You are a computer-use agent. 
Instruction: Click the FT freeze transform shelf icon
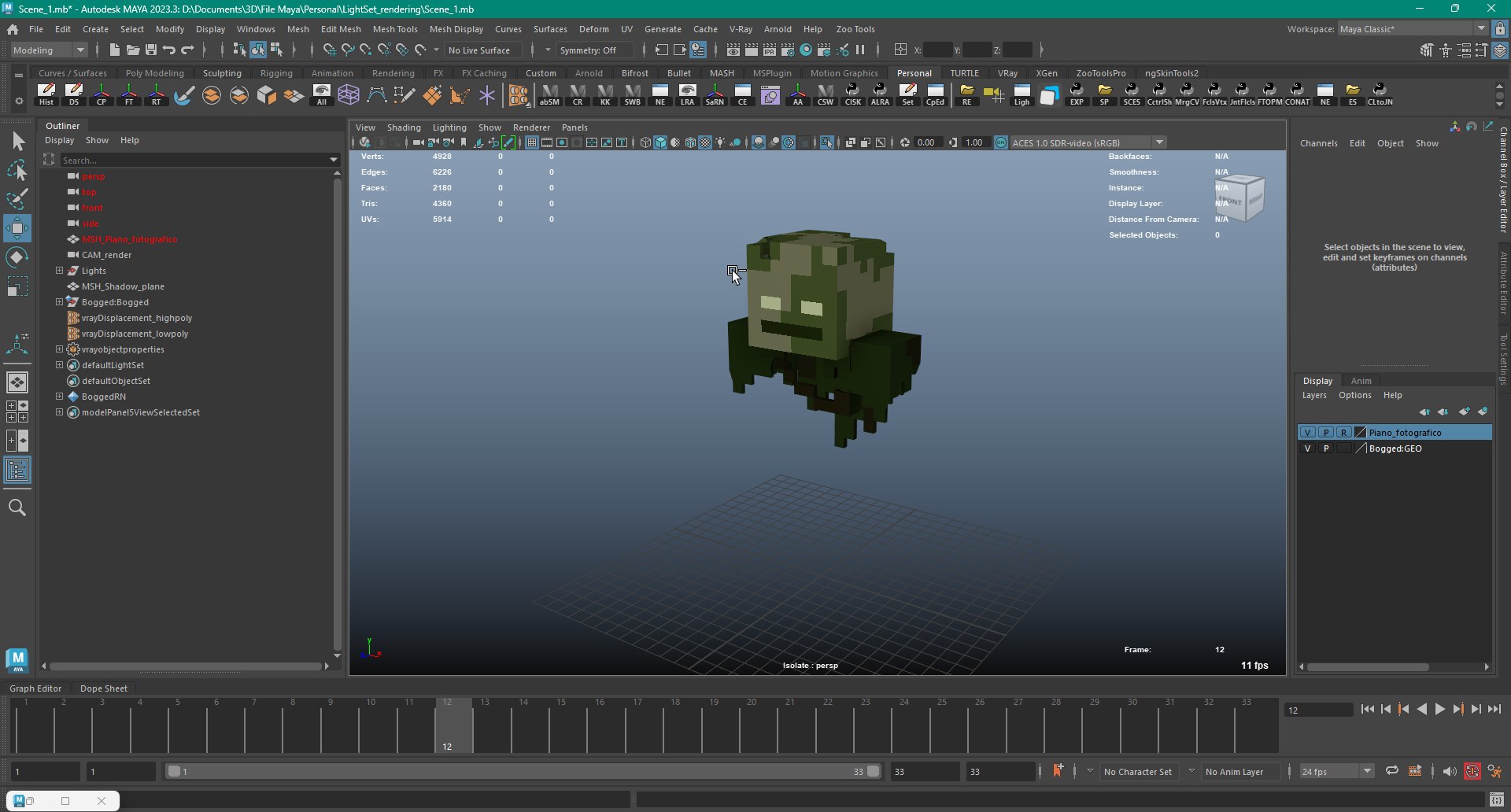[x=129, y=94]
